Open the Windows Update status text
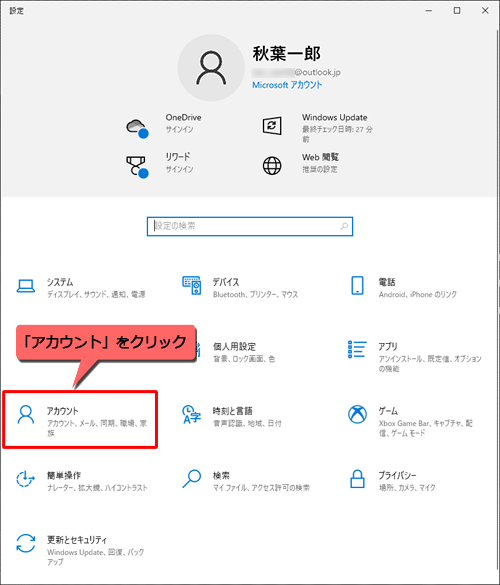The width and height of the screenshot is (500, 585). (337, 134)
